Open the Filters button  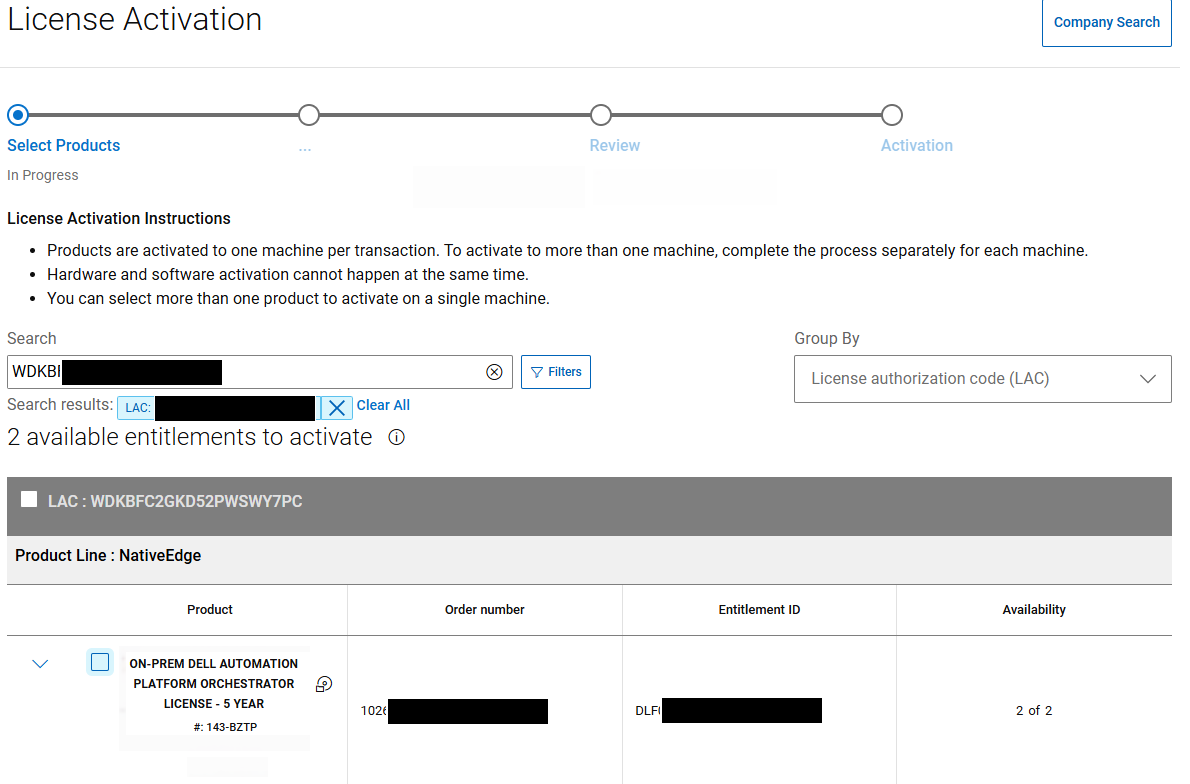coord(556,372)
